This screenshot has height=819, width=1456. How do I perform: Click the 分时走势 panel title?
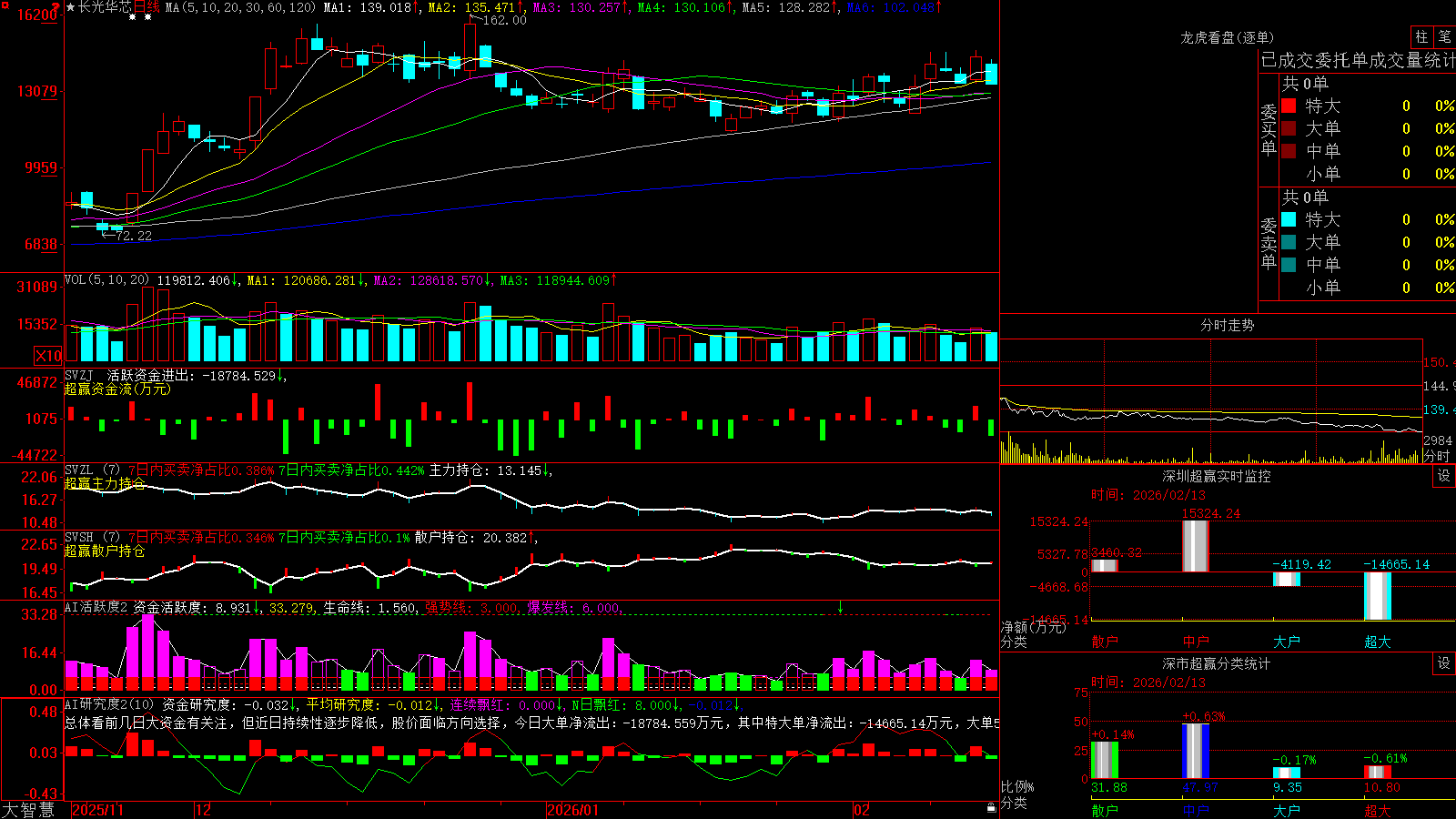click(x=1227, y=325)
